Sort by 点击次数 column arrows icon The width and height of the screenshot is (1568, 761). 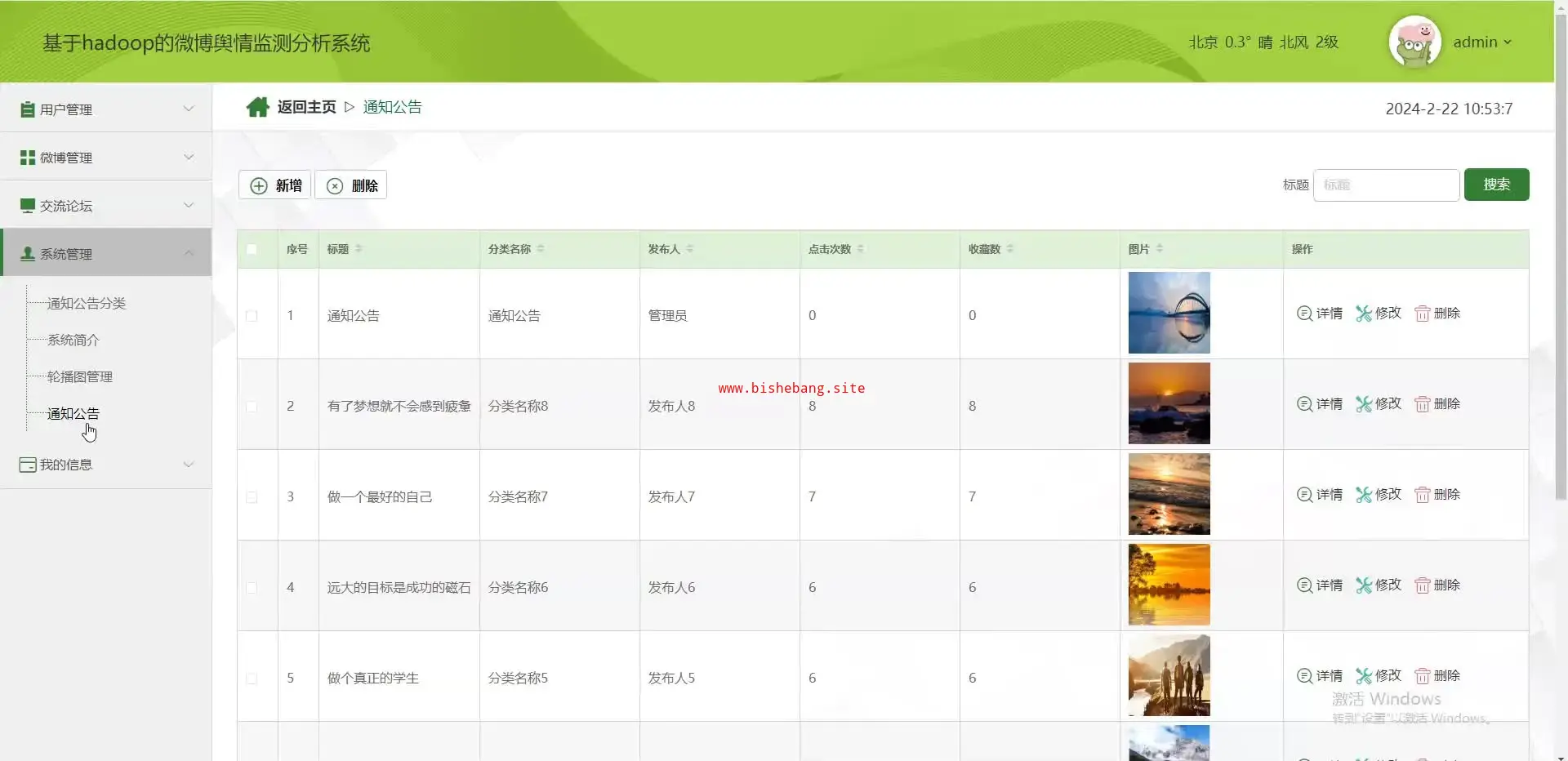[860, 249]
